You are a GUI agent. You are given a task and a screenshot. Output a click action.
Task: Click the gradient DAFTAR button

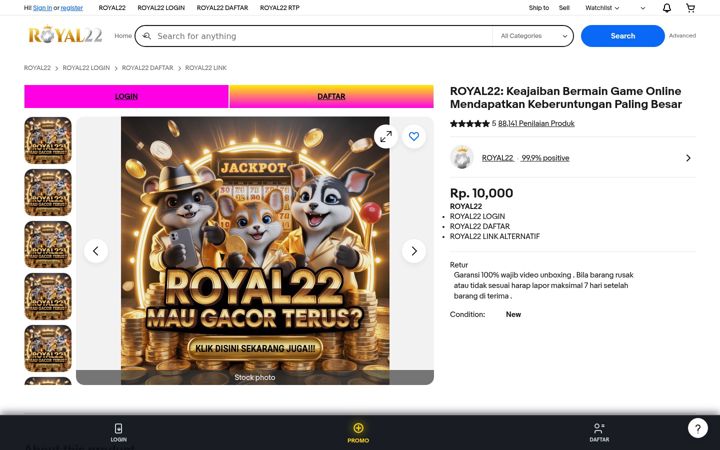coord(332,96)
